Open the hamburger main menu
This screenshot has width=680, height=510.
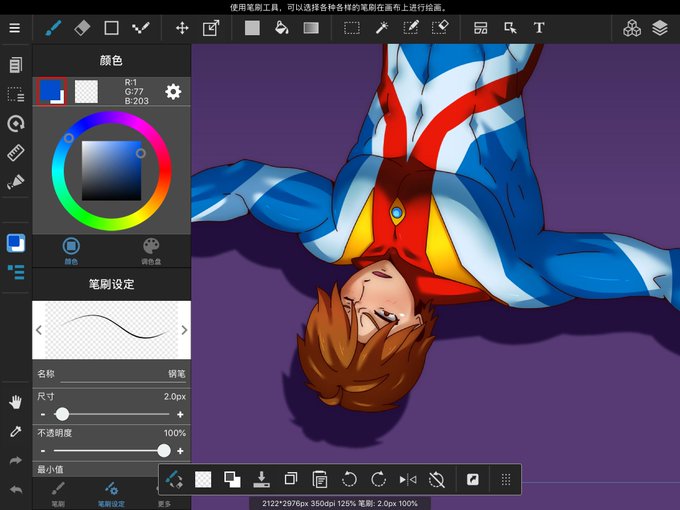click(15, 28)
